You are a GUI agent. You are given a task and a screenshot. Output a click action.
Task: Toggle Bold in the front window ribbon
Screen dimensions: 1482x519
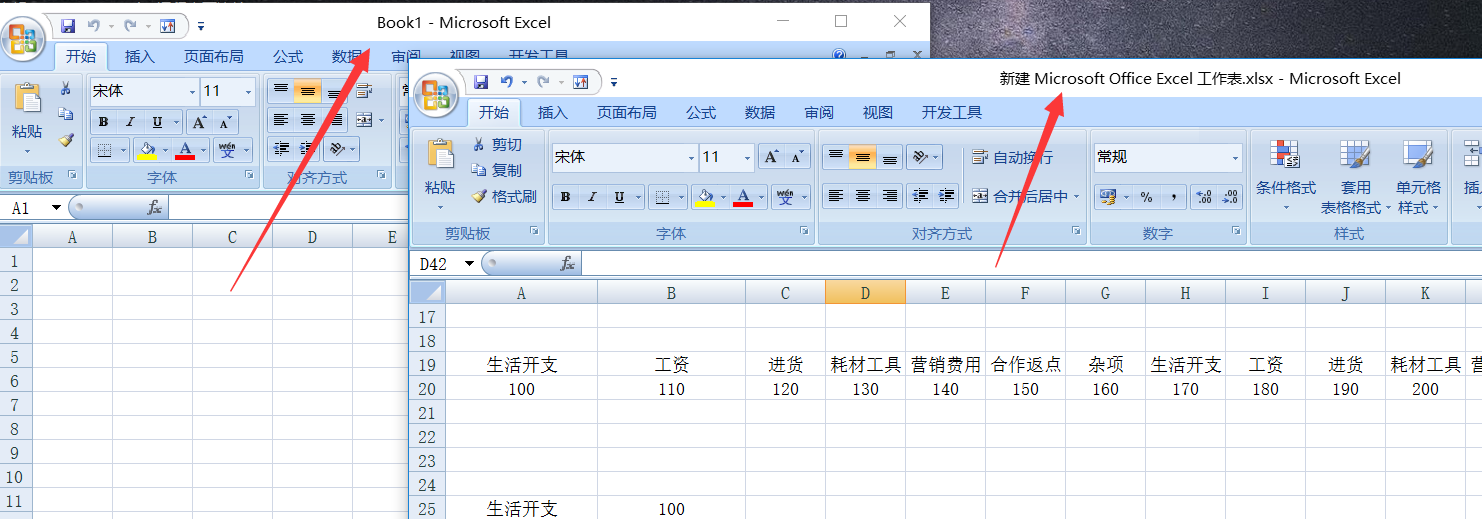565,197
